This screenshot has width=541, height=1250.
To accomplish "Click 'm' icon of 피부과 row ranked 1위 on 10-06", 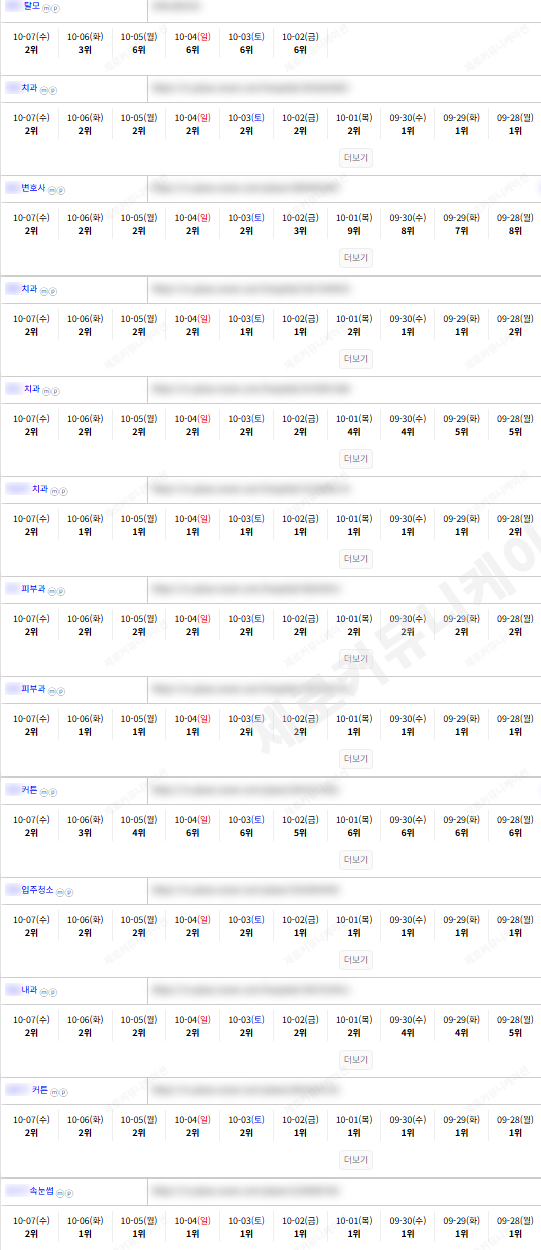I will (54, 691).
